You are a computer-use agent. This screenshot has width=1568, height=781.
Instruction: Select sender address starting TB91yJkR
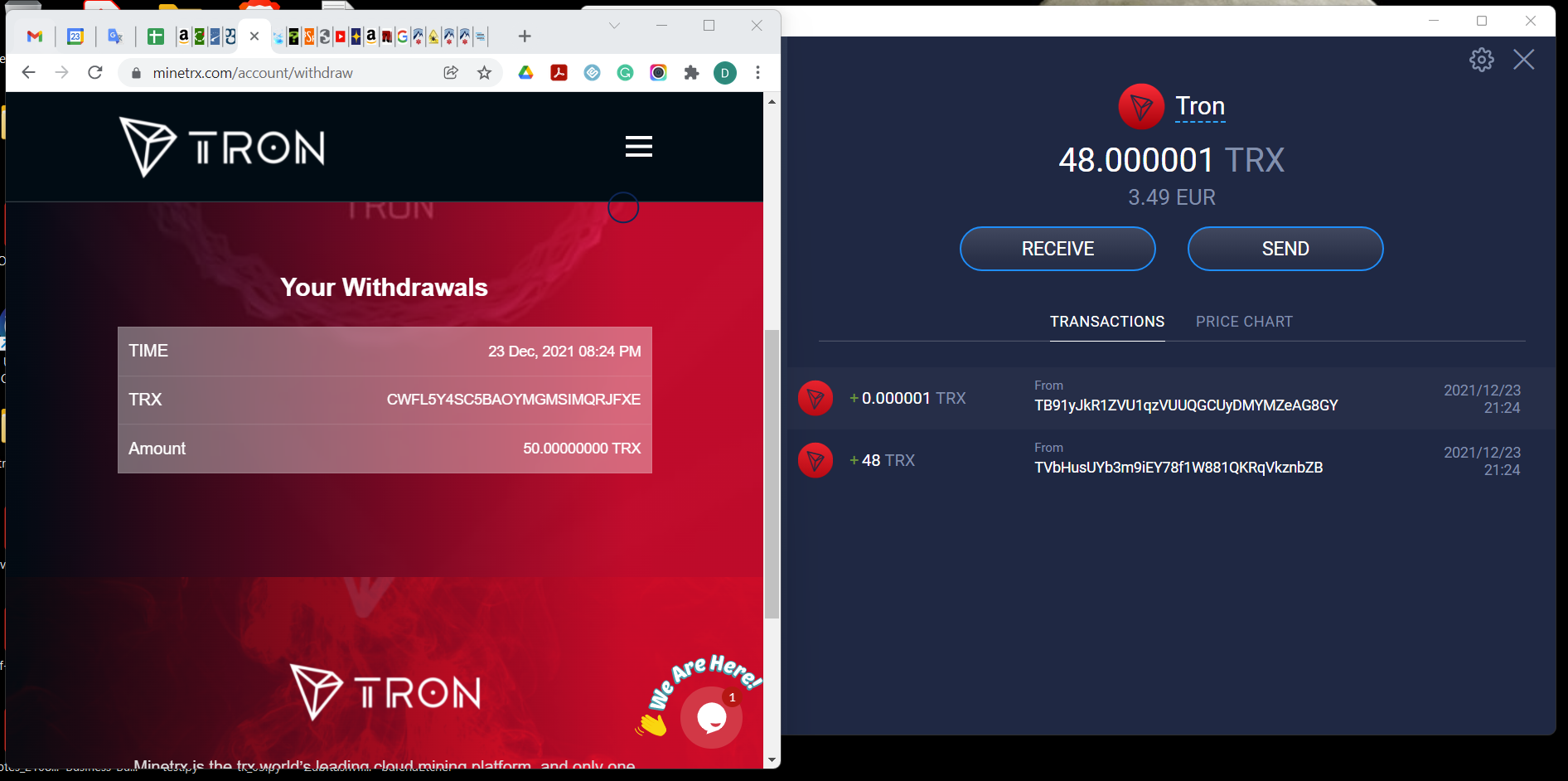[1186, 405]
